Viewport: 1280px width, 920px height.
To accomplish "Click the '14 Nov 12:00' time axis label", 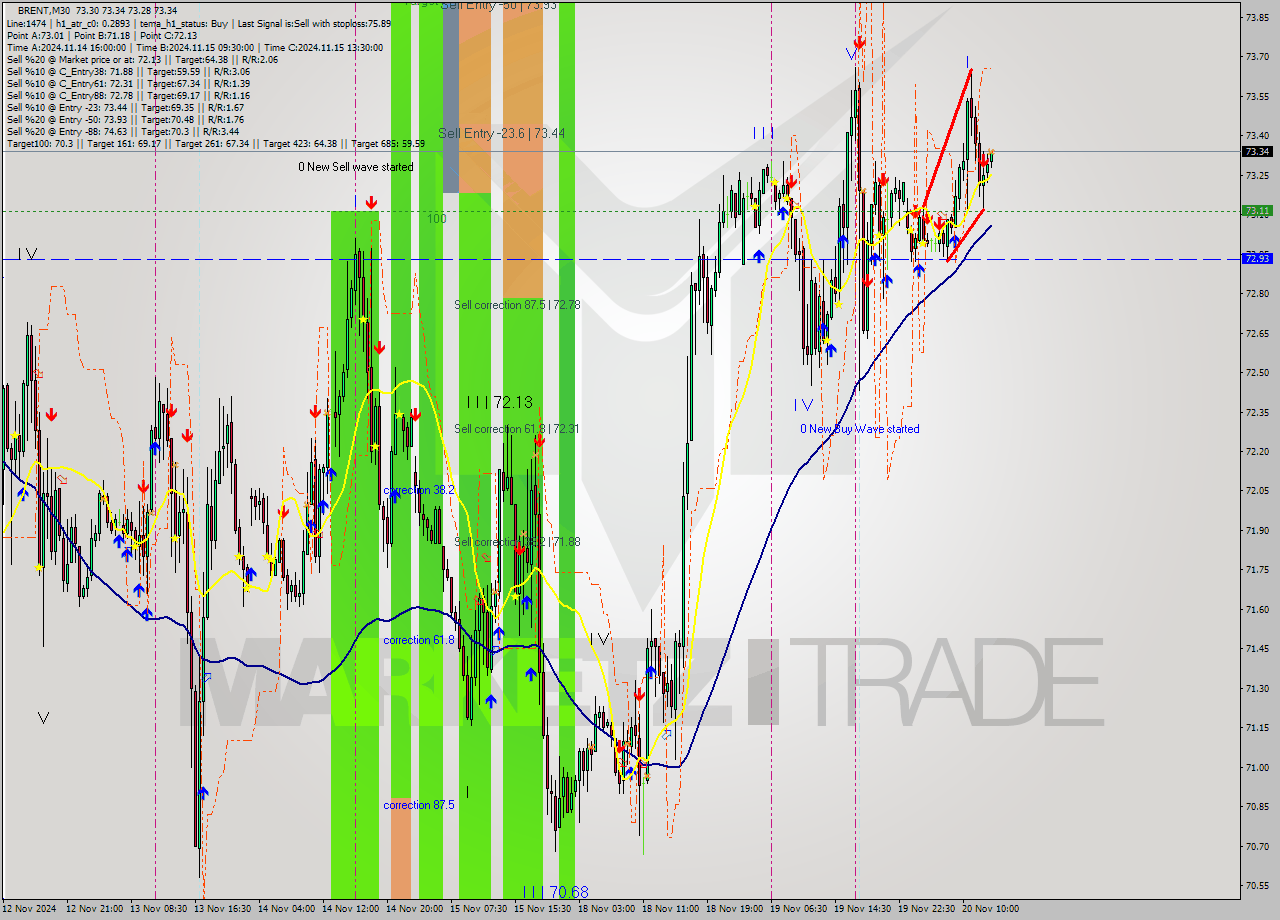I will (352, 909).
